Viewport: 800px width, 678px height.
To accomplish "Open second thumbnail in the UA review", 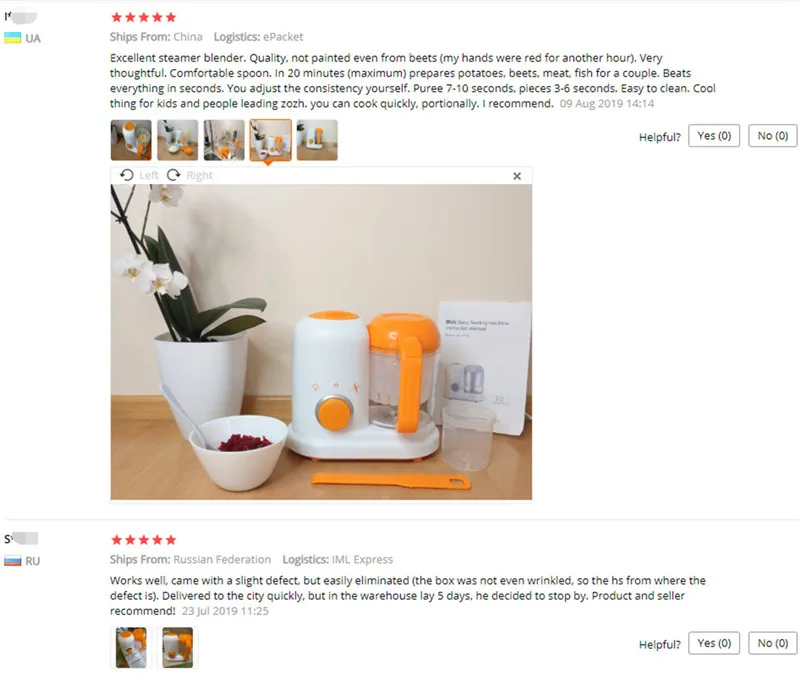I will coord(178,140).
